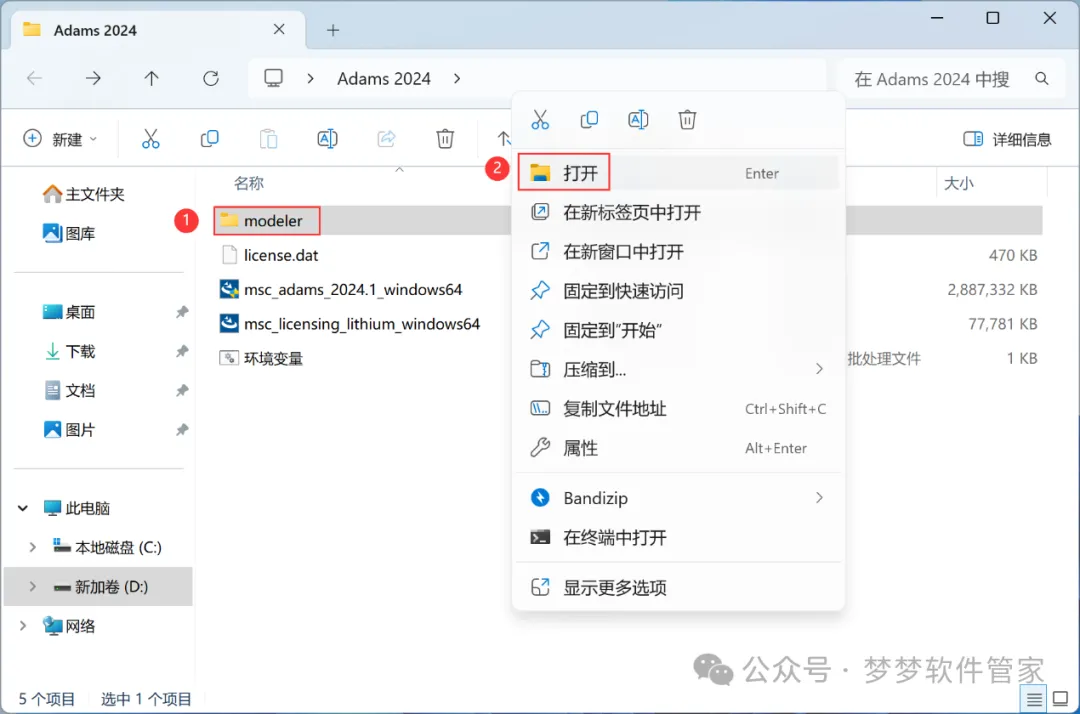Viewport: 1080px width, 714px height.
Task: Choose 显示更多选项
Action: [678, 587]
